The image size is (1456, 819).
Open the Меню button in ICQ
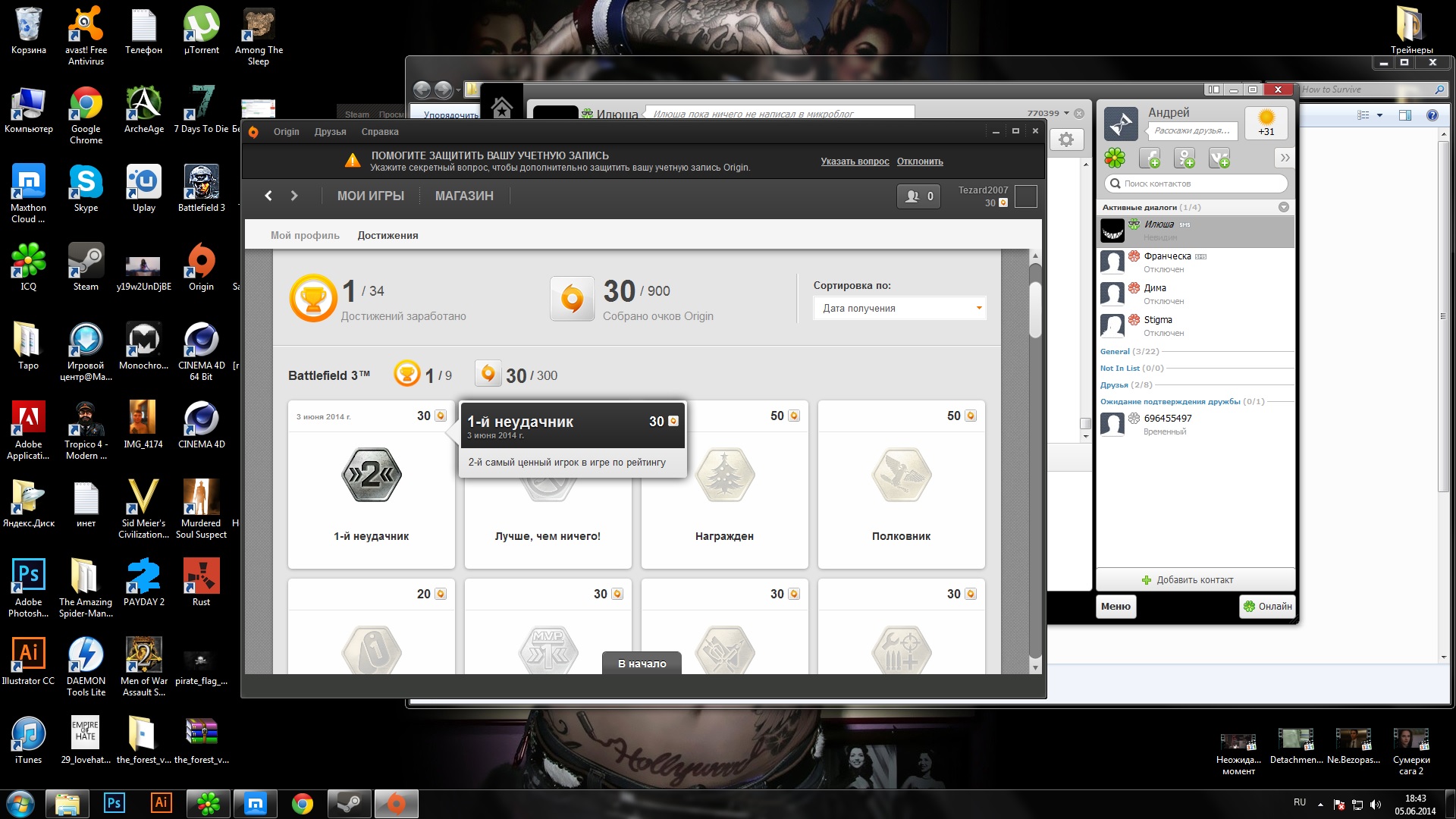point(1116,606)
